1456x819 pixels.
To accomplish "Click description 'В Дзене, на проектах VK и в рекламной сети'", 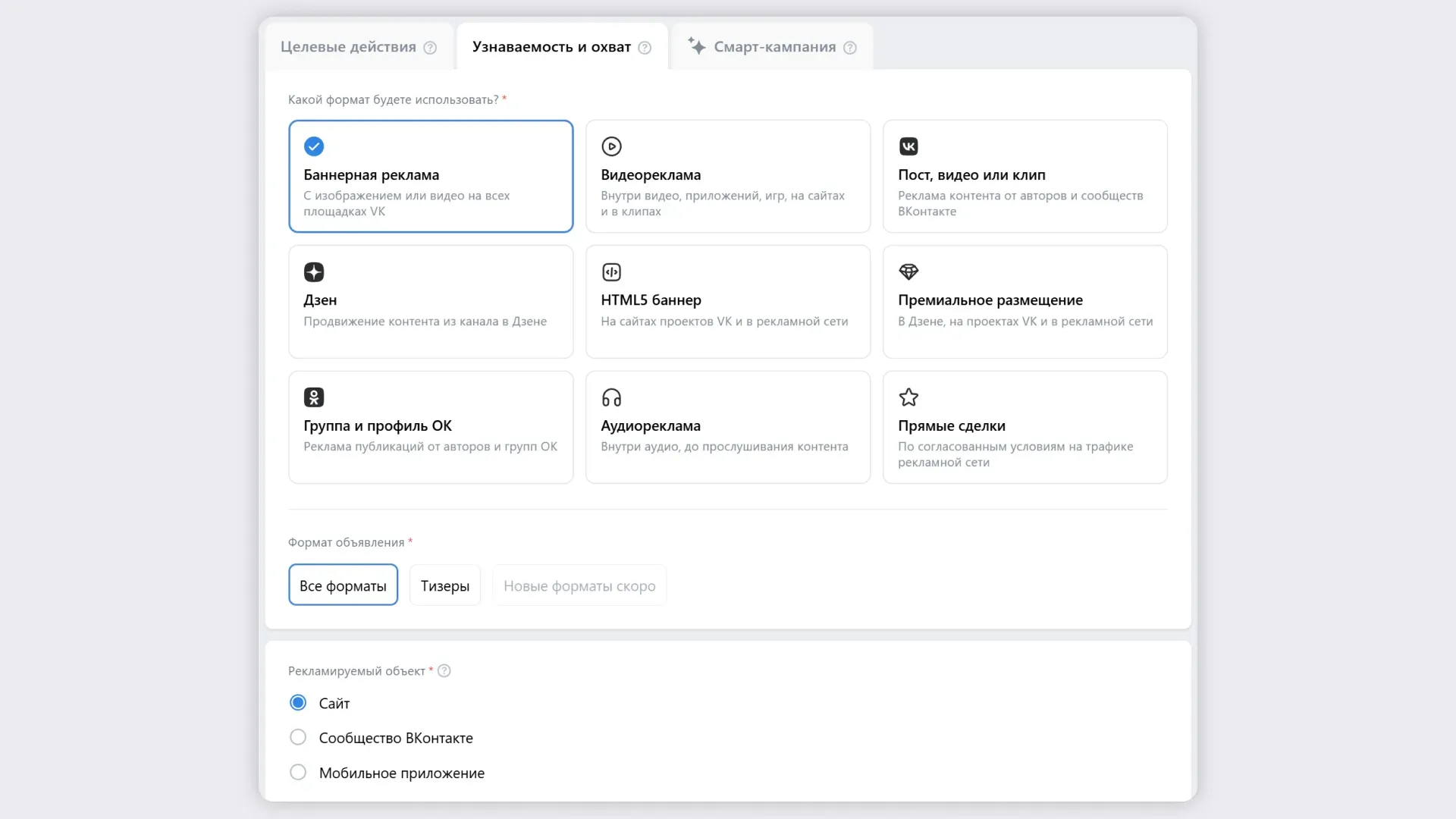I will (1025, 322).
